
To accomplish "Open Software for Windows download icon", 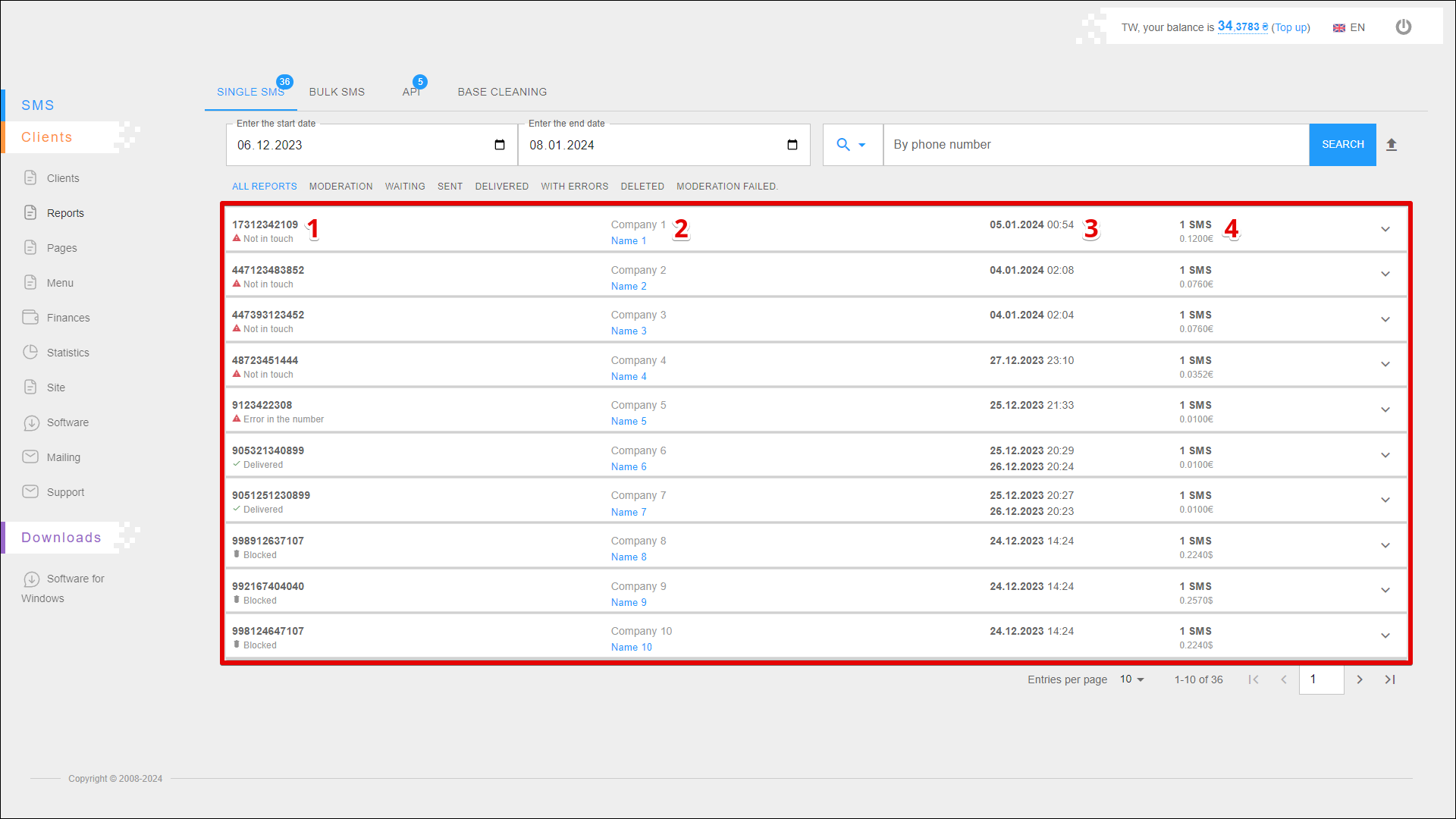I will [31, 579].
